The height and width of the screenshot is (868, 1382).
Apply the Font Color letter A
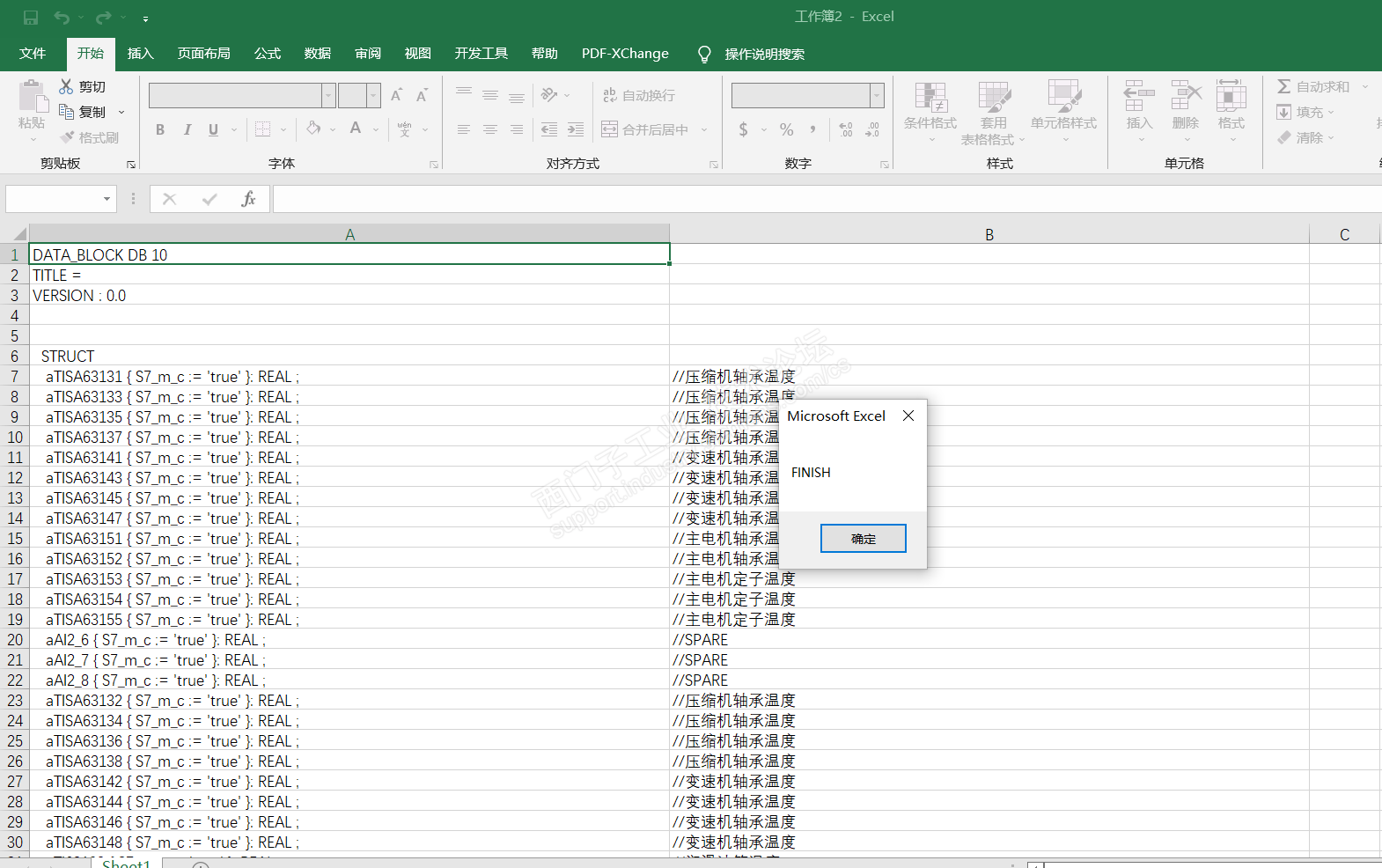[356, 129]
